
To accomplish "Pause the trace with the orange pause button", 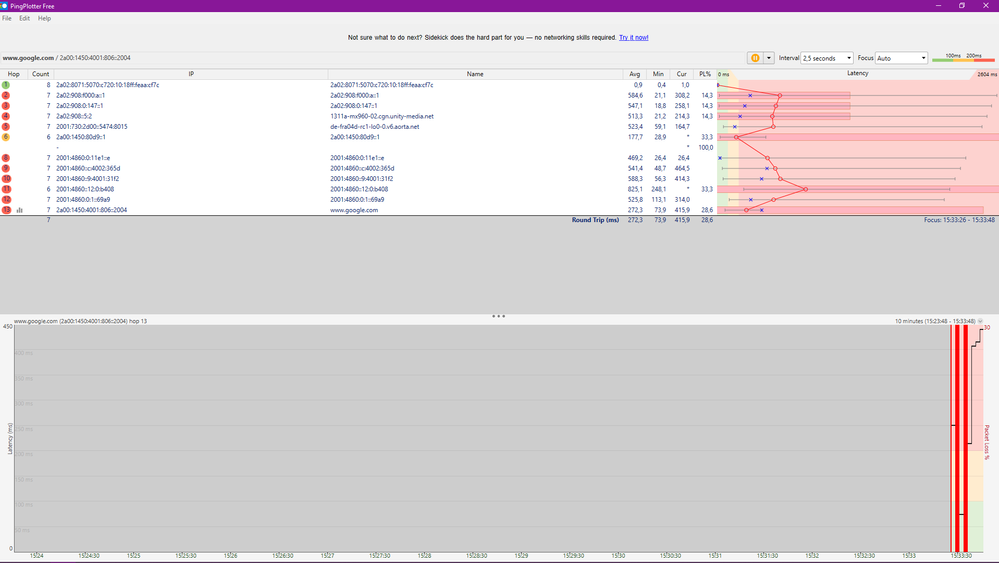I will click(755, 58).
